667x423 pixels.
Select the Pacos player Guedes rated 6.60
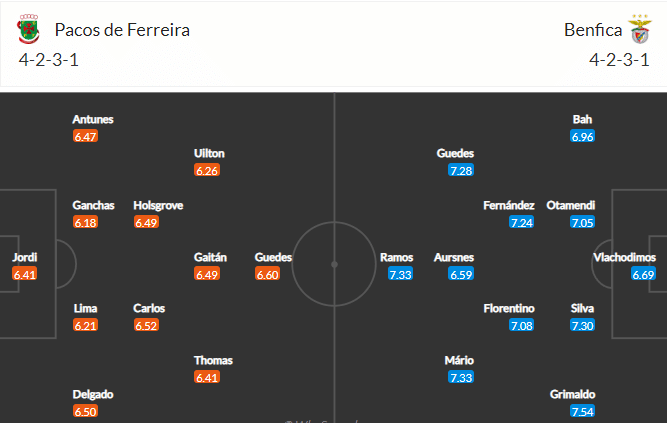point(273,257)
